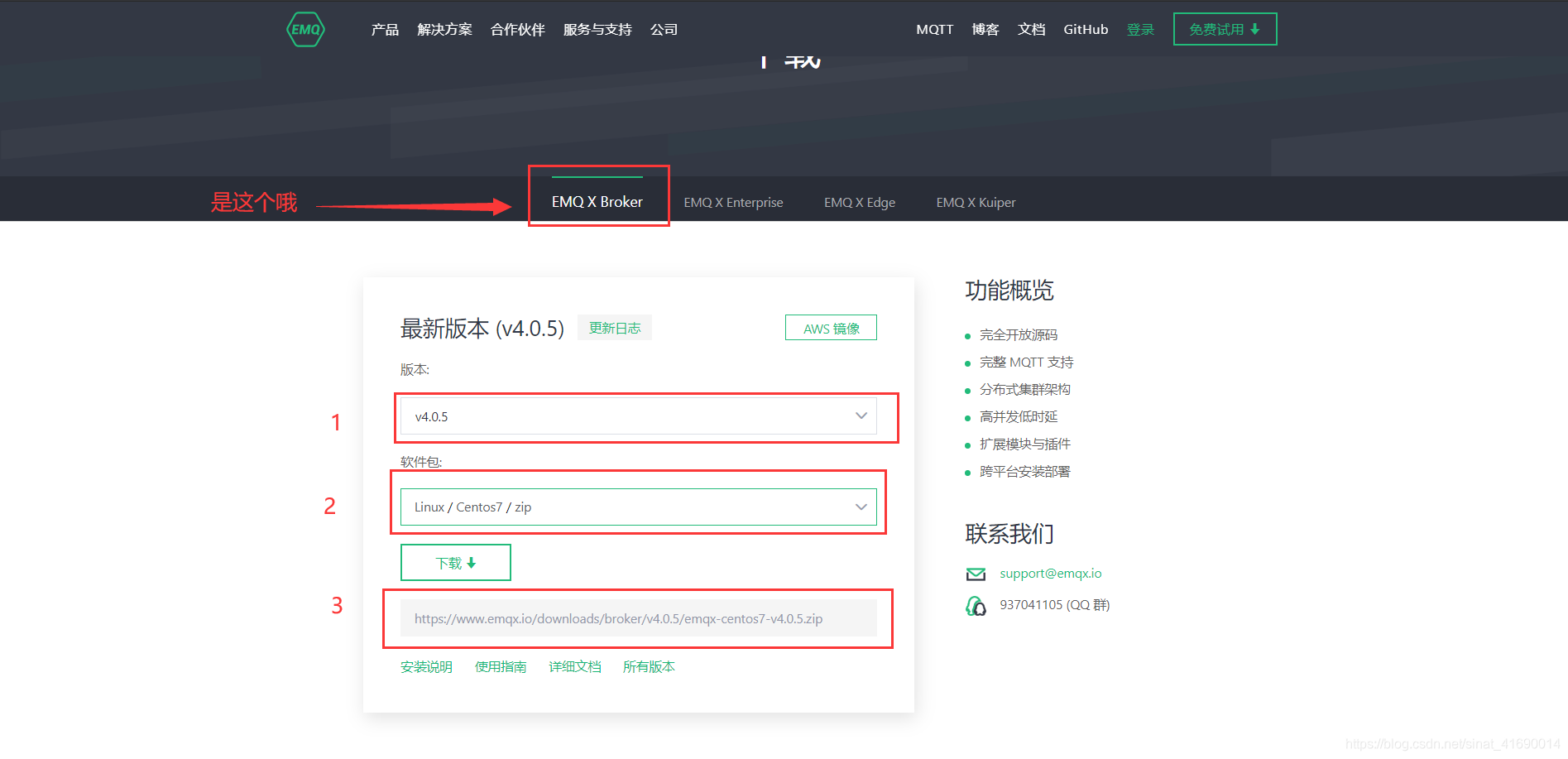Click the 联系我们 heading
This screenshot has width=1568, height=759.
click(x=1009, y=534)
